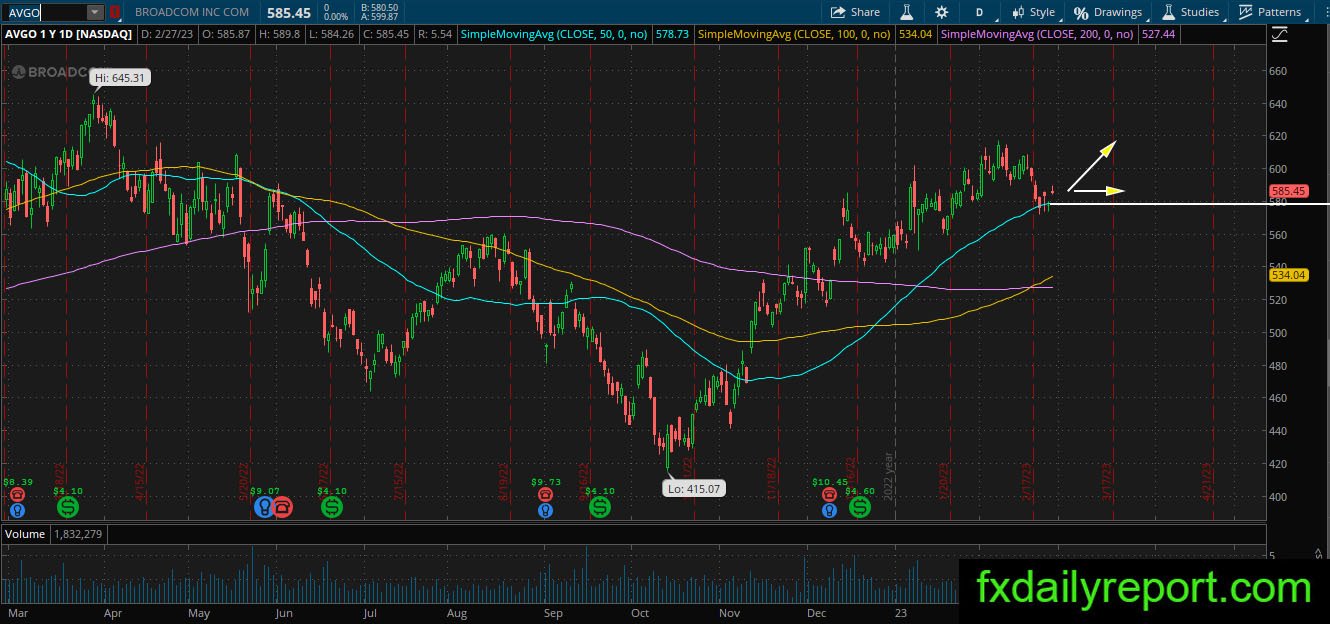The image size is (1330, 624).
Task: Click SimpleMovingAvg CLOSE 100 study label
Action: [795, 34]
